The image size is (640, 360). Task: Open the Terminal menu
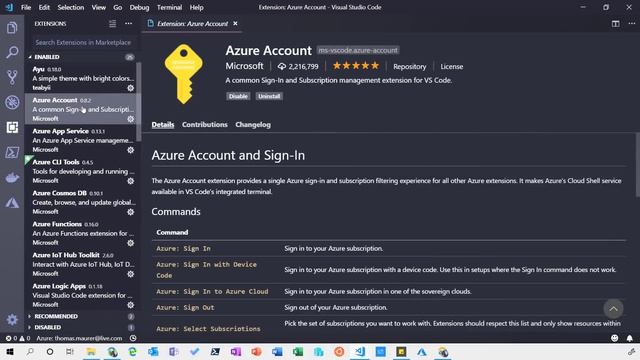tap(169, 7)
